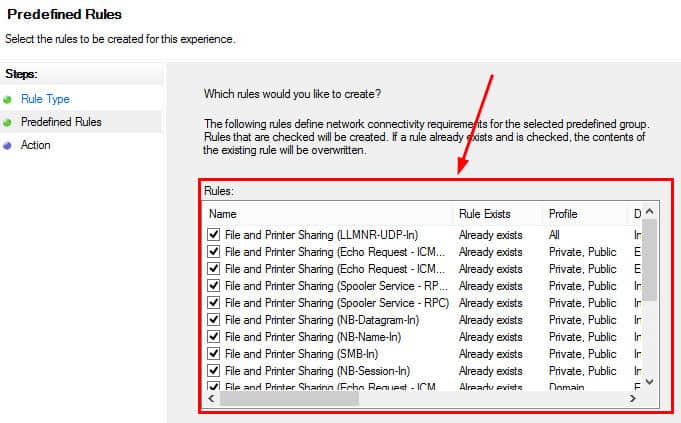The width and height of the screenshot is (681, 423).
Task: Click the vertical scrollbar thumb in rules list
Action: pyautogui.click(x=649, y=260)
